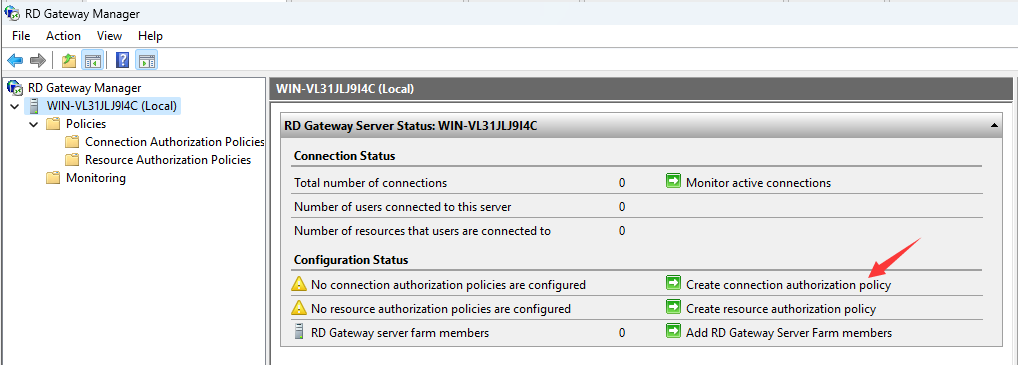
Task: Select the Policies tree item
Action: (x=86, y=124)
